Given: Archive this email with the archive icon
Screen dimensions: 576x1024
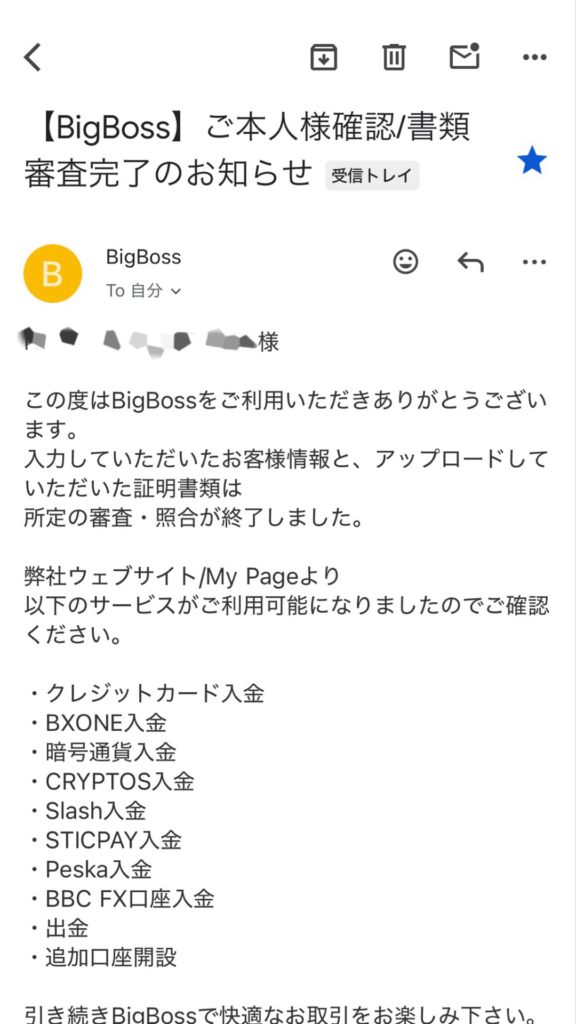Looking at the screenshot, I should [323, 57].
